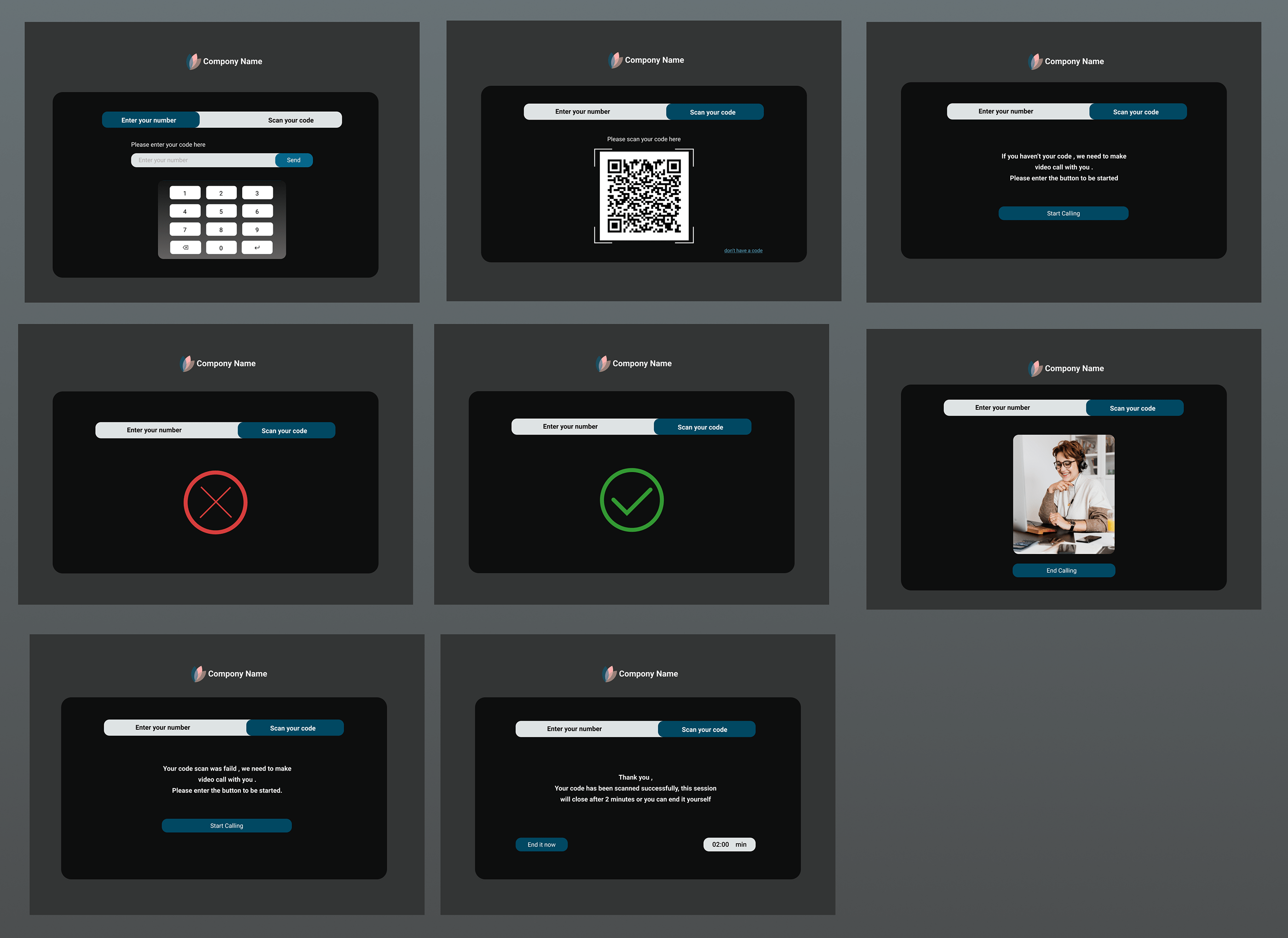Switch to 'Scan your code' tab
Screen dimensions: 1288x938
tap(291, 120)
